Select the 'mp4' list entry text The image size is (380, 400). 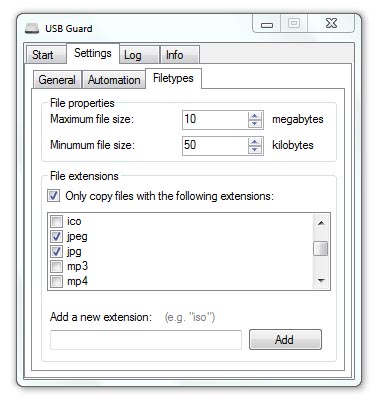point(77,281)
